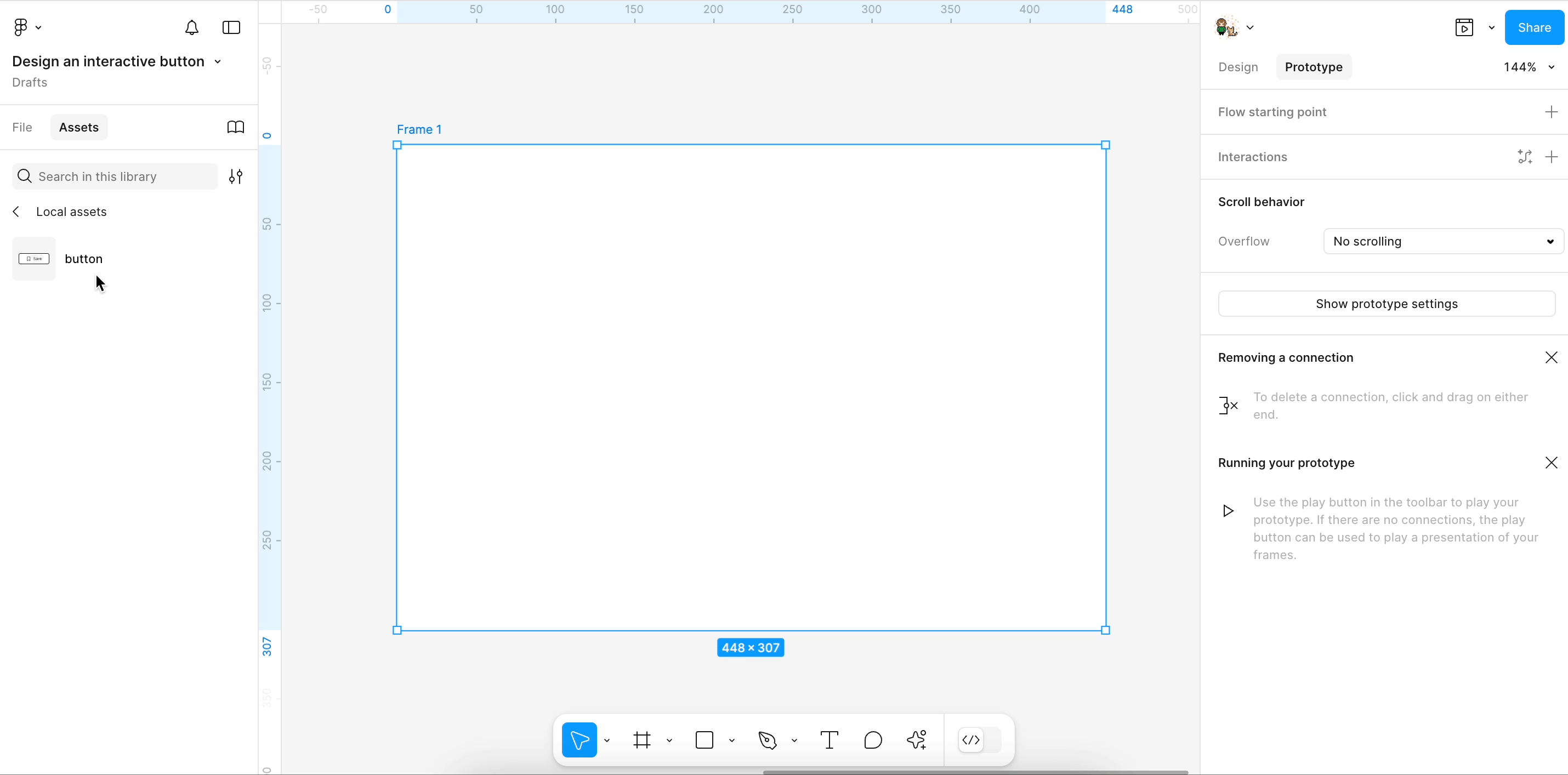Select the Text tool

coord(829,740)
